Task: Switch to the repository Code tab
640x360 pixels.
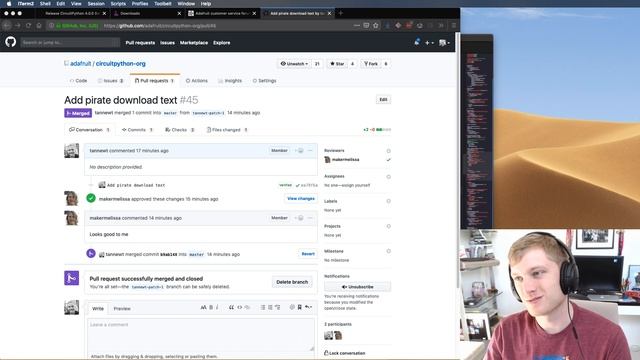Action: tap(78, 81)
